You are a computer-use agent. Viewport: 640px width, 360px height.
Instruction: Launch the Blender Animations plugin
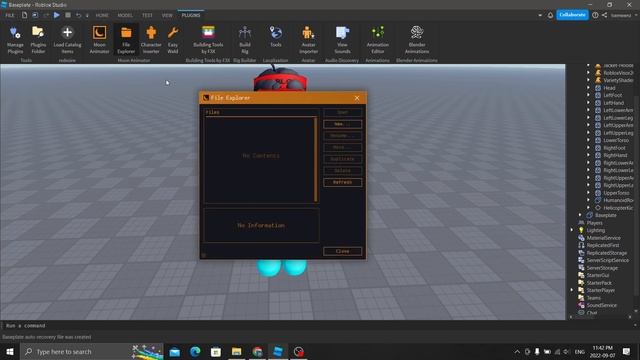pos(417,40)
